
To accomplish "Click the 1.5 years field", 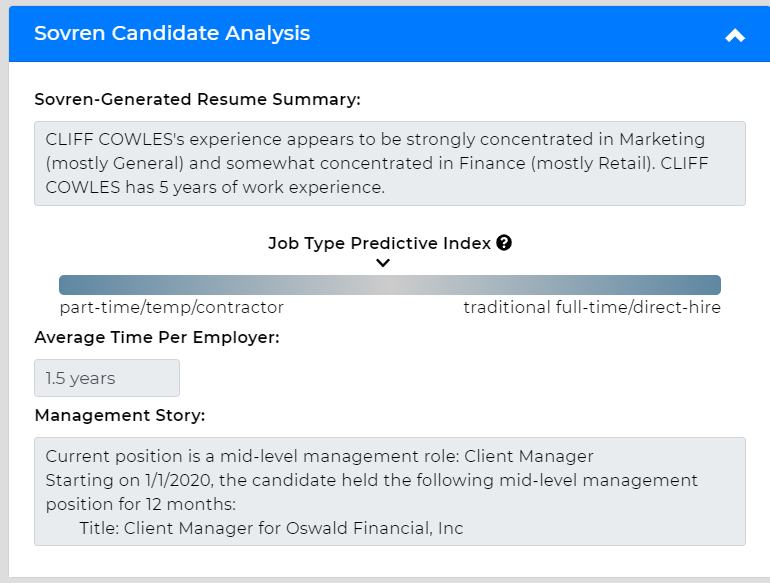I will (x=107, y=378).
